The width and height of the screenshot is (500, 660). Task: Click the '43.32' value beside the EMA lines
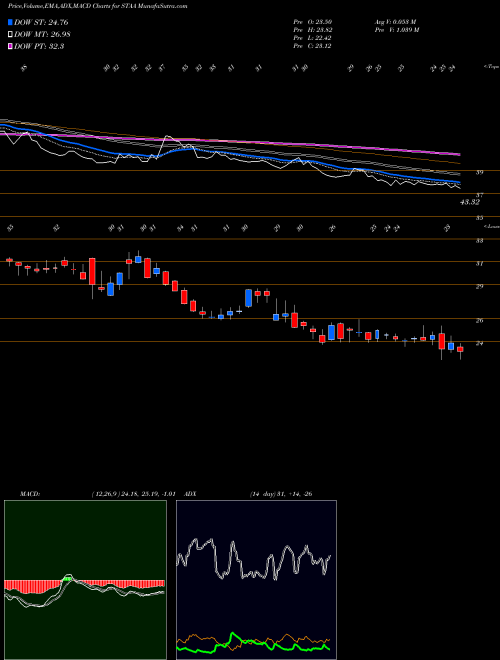[x=470, y=202]
